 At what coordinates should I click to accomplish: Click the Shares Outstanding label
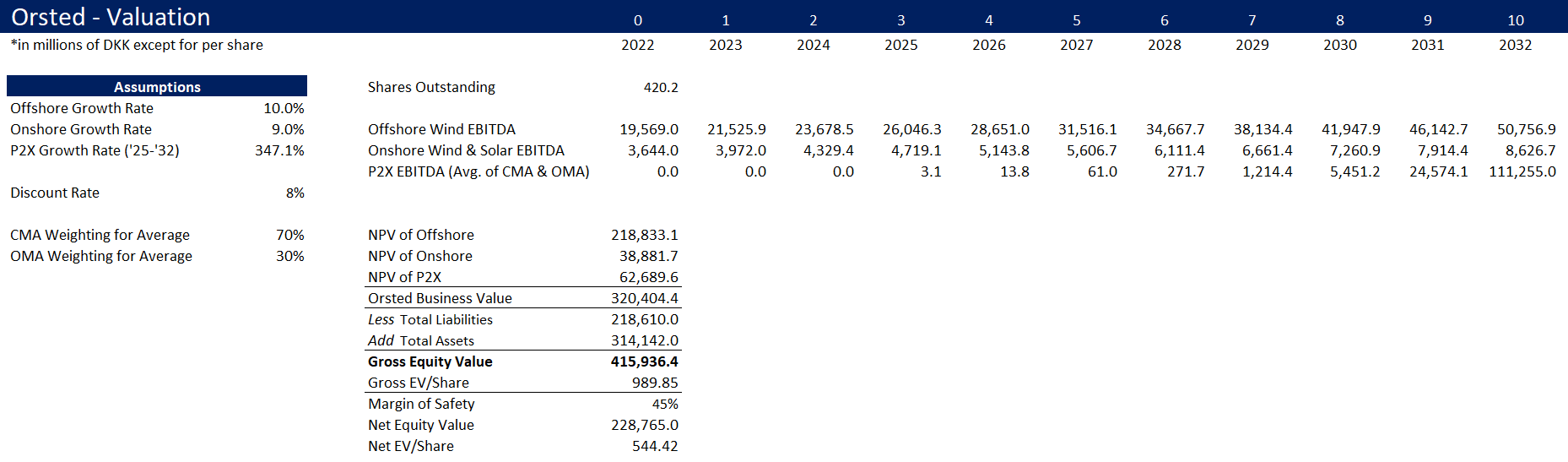(431, 87)
